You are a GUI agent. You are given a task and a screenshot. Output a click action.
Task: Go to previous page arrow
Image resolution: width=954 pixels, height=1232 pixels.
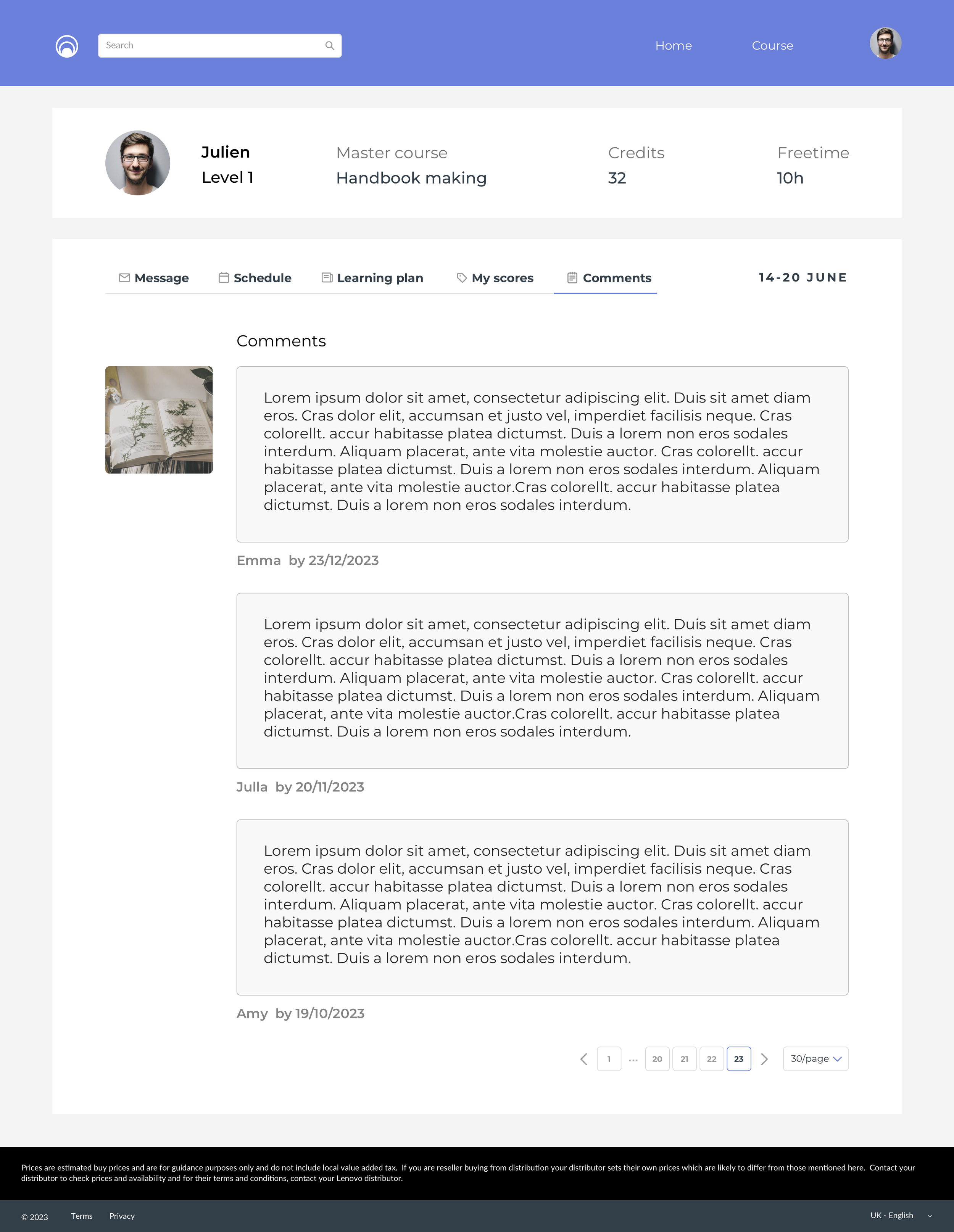pos(583,1059)
